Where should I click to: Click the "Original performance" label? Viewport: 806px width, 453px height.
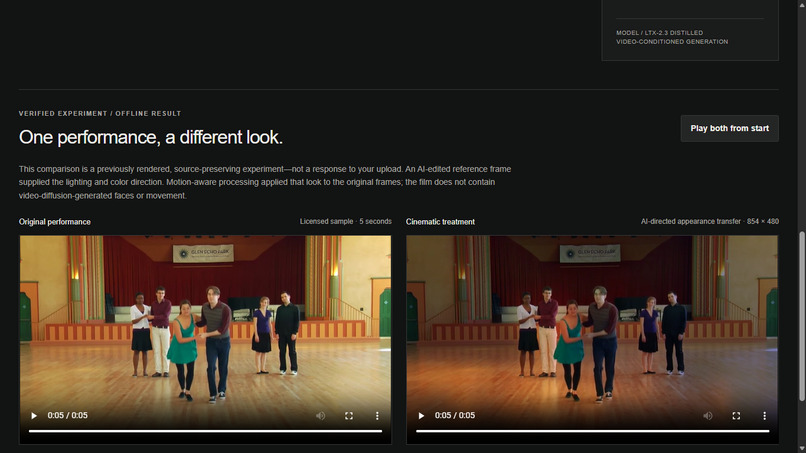(x=54, y=222)
